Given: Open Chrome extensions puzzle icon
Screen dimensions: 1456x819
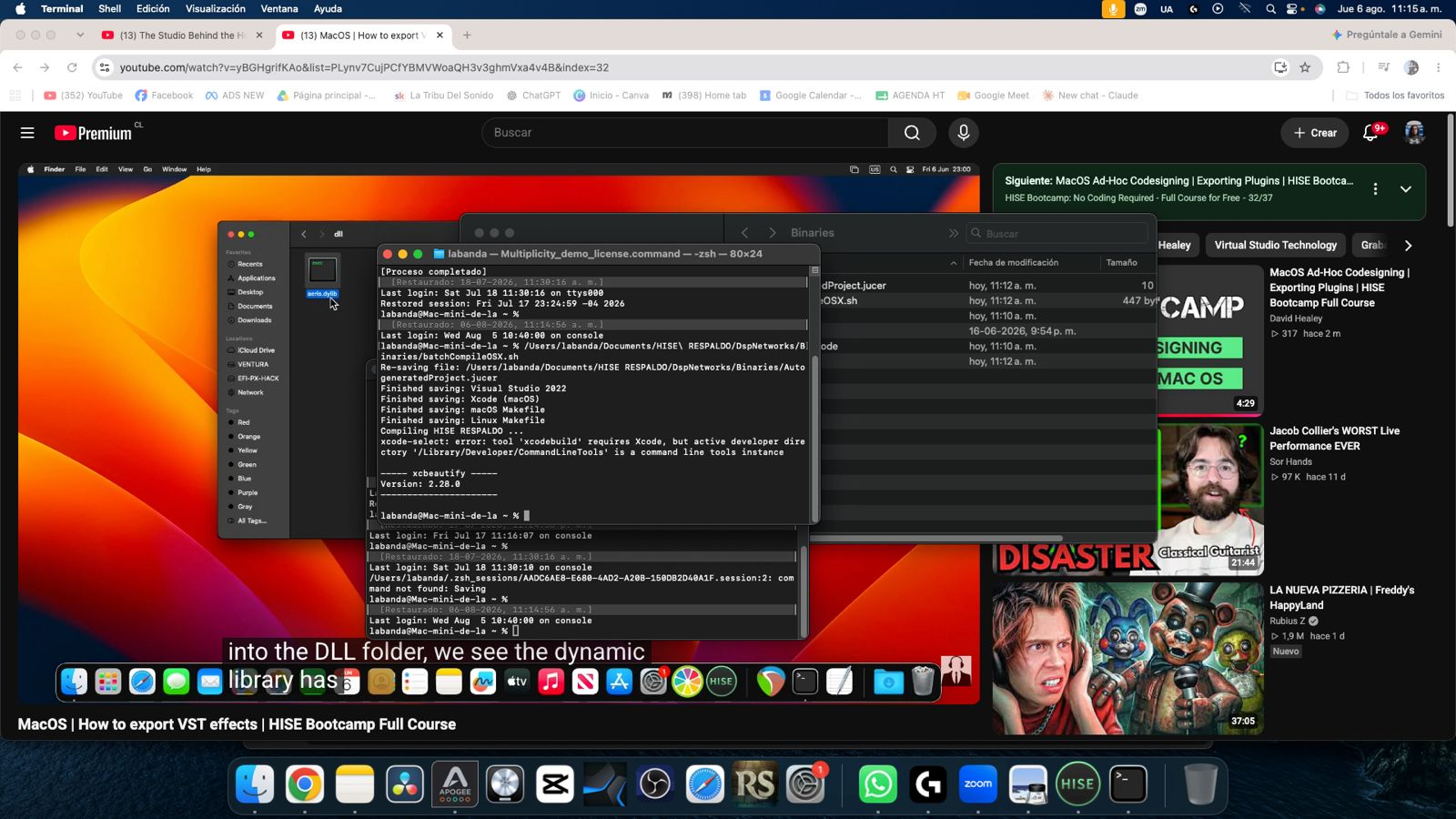Looking at the screenshot, I should (x=1343, y=67).
